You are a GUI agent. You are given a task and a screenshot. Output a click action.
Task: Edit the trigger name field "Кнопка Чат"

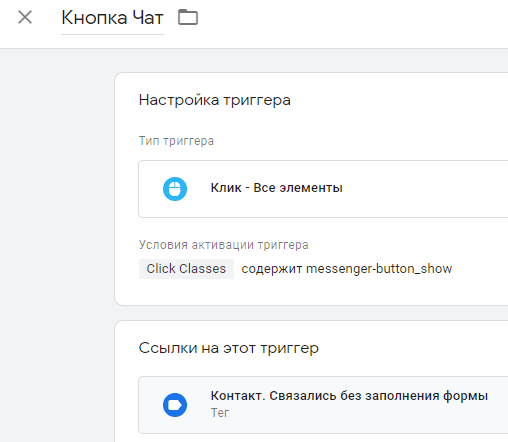point(112,18)
